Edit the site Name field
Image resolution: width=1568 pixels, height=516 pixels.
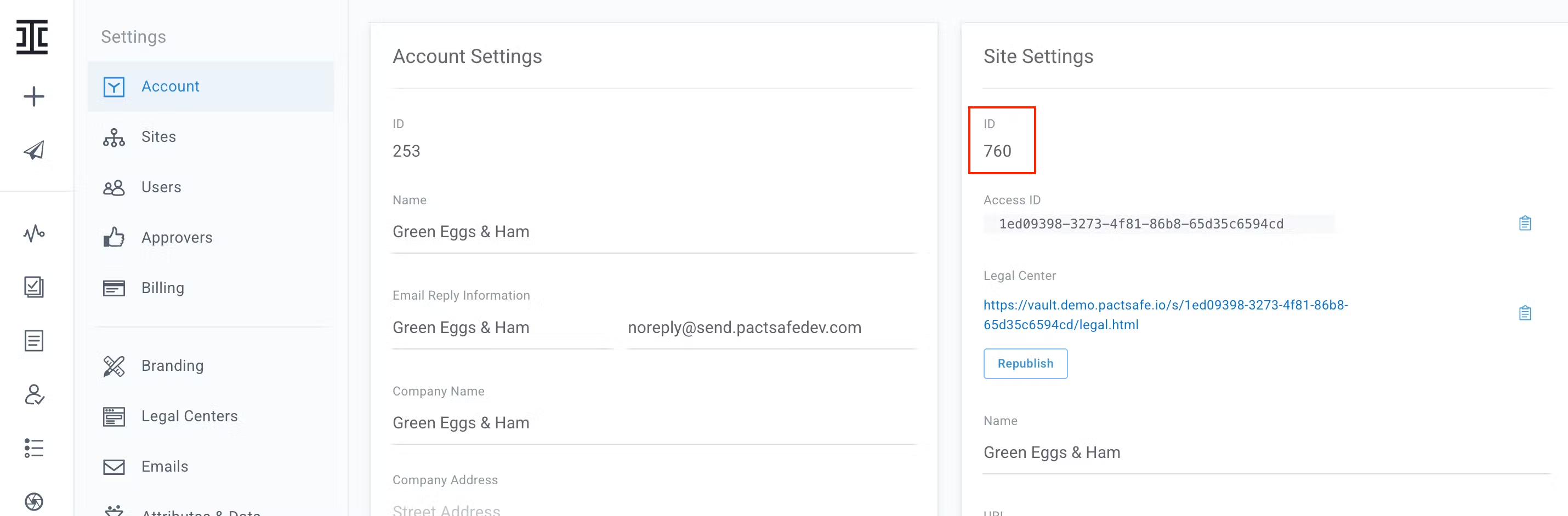pyautogui.click(x=1266, y=452)
